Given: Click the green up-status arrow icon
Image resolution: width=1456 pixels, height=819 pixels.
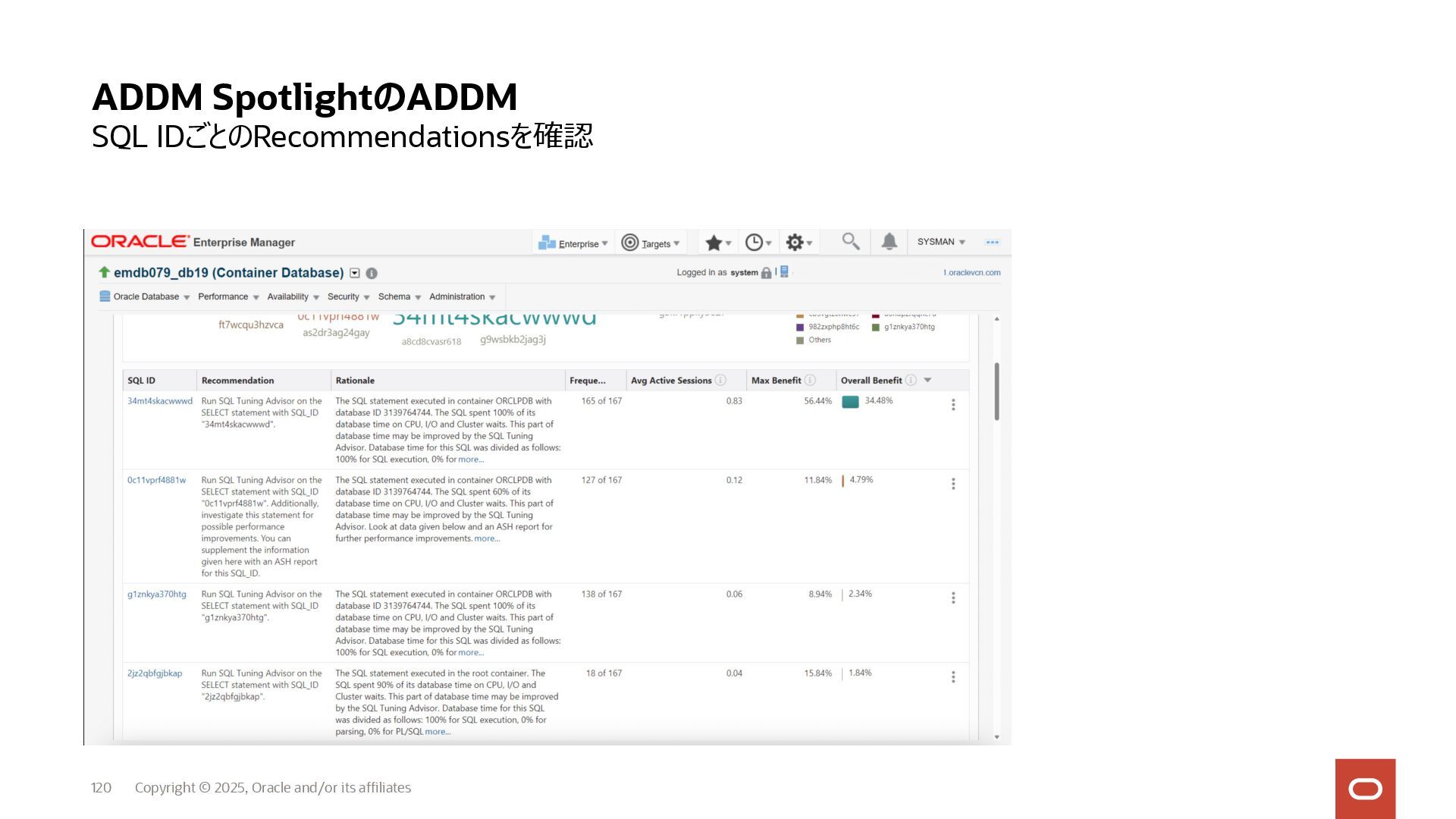Looking at the screenshot, I should pyautogui.click(x=105, y=271).
